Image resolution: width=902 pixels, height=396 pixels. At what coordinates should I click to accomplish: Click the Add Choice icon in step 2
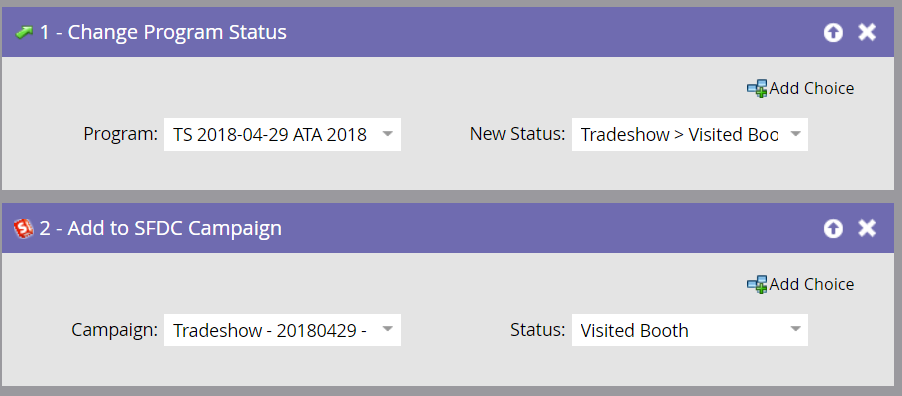757,284
